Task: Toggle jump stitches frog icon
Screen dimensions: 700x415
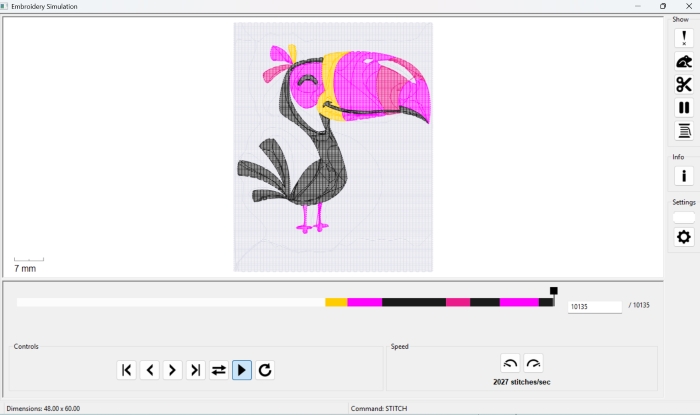Action: [684, 62]
